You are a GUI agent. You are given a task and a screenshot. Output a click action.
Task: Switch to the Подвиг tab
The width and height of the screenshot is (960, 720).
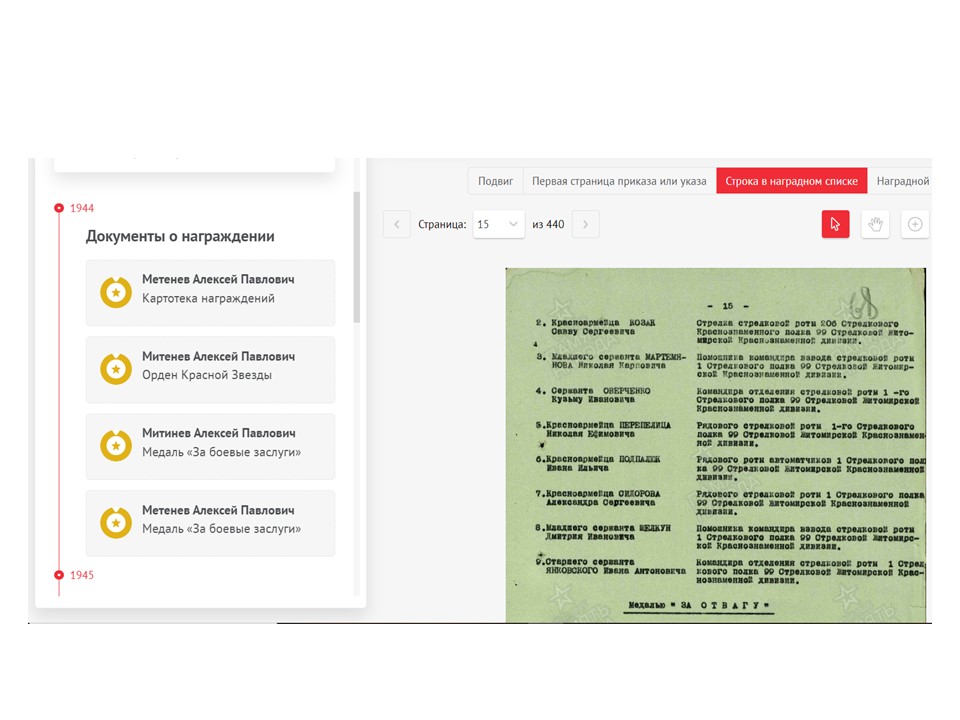tap(495, 181)
